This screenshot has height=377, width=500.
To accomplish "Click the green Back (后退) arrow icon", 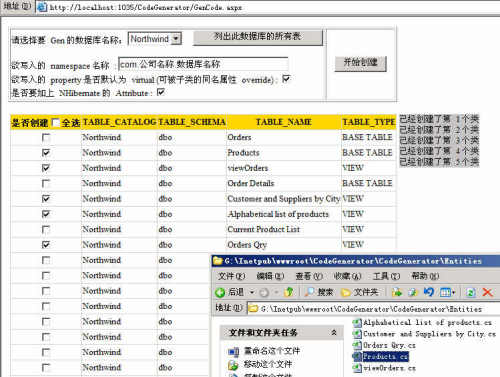I will coord(220,293).
